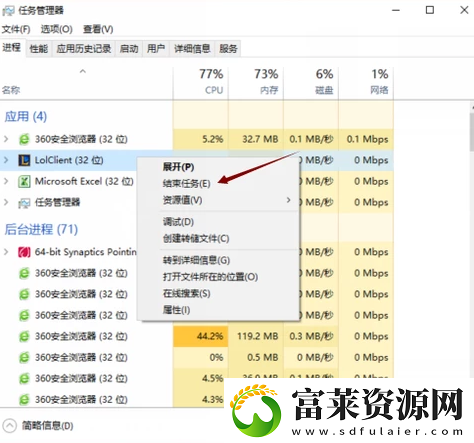Image resolution: width=474 pixels, height=443 pixels.
Task: Open the 查看(V) menu
Action: tap(98, 29)
